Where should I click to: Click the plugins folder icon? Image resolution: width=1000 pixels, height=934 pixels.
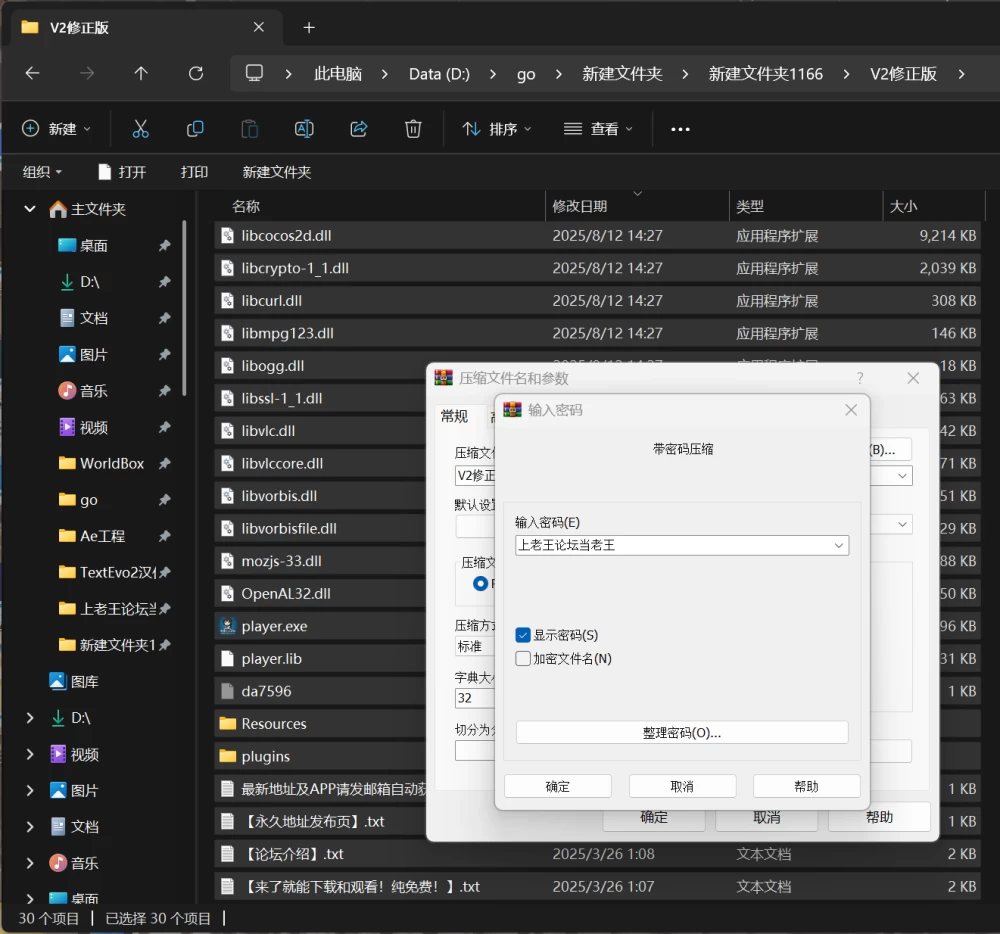tap(227, 755)
